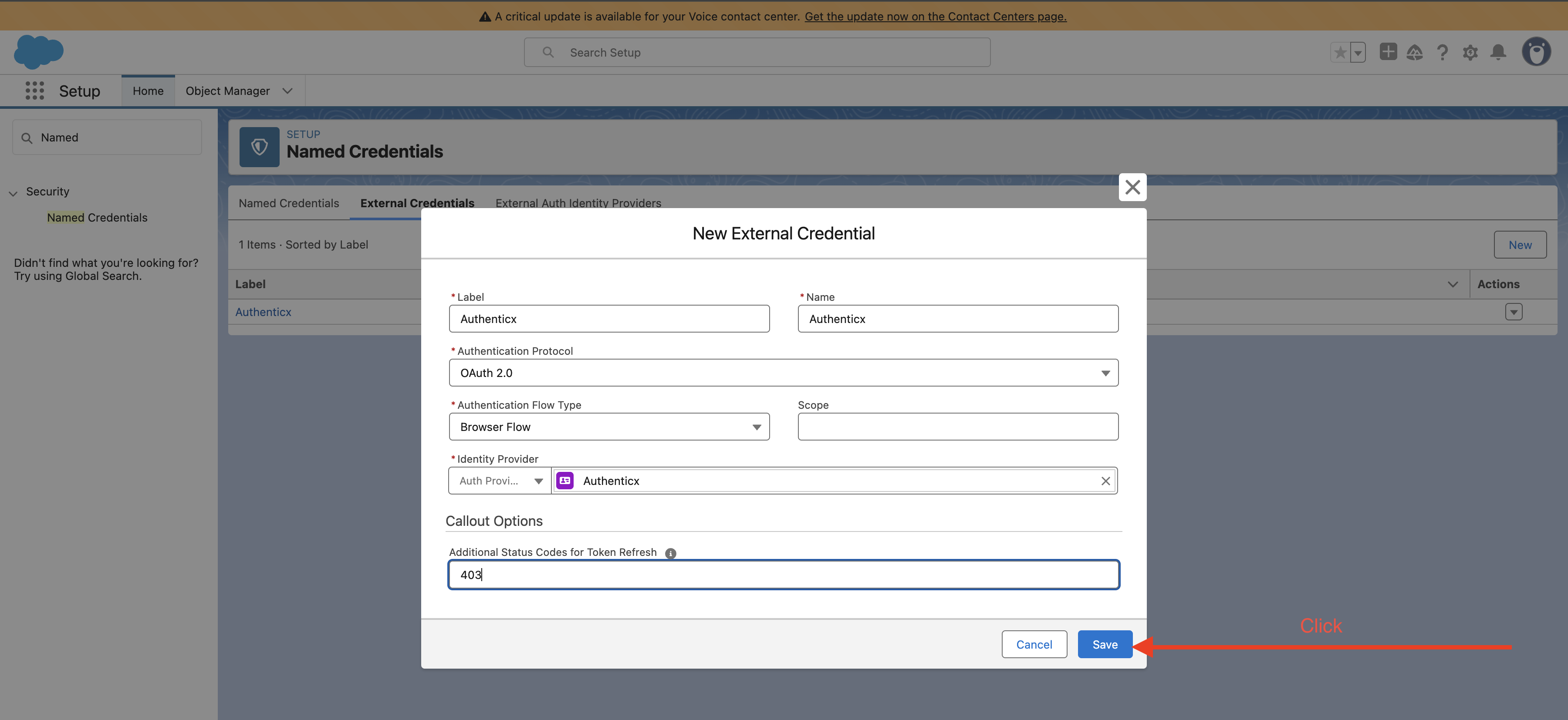The image size is (1568, 720).
Task: Click into the Scope input field
Action: click(957, 427)
